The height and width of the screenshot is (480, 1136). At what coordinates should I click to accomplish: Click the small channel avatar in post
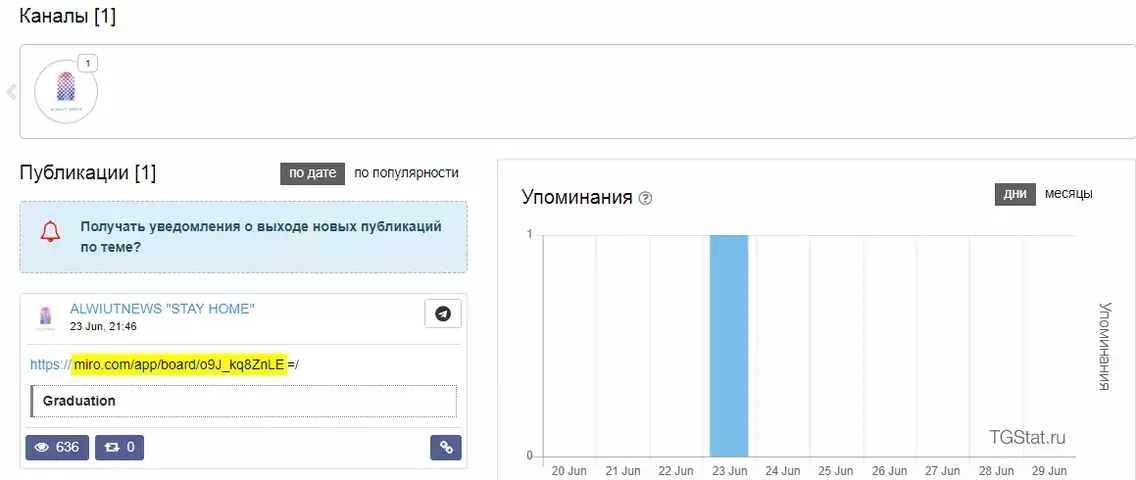pyautogui.click(x=46, y=318)
